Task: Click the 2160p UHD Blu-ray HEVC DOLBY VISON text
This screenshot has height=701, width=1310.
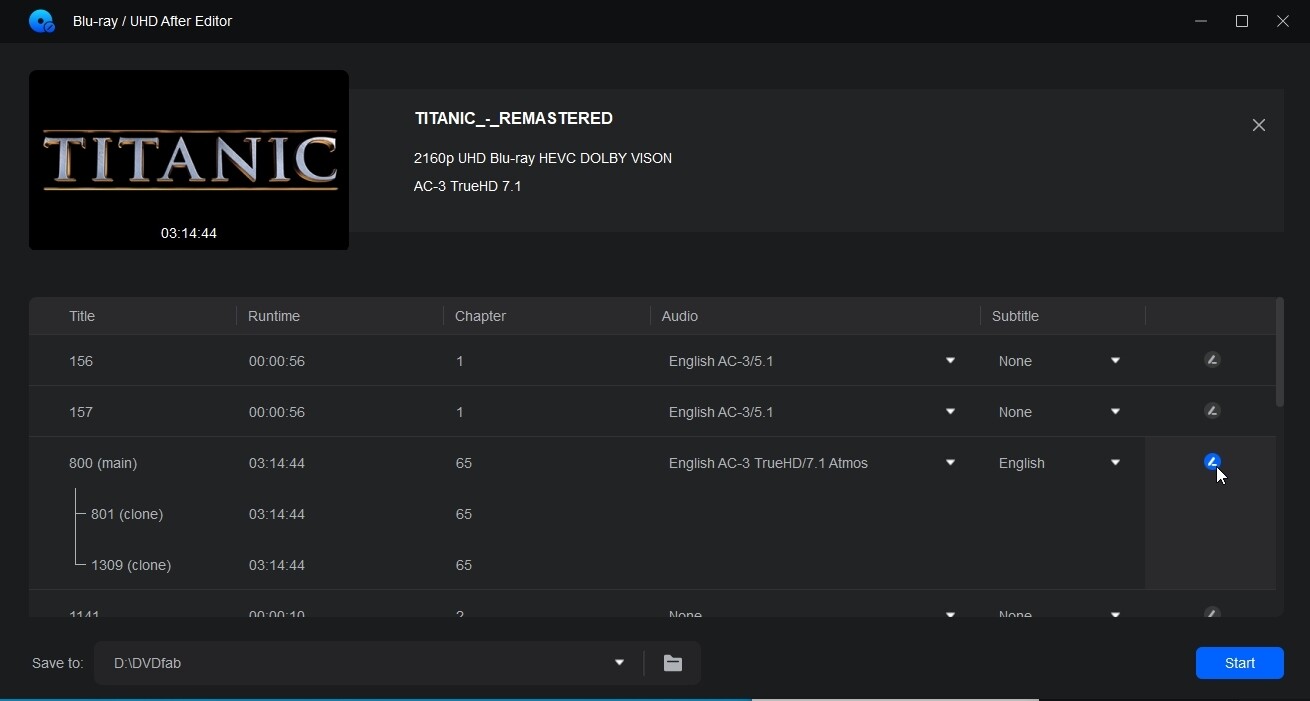Action: tap(543, 158)
